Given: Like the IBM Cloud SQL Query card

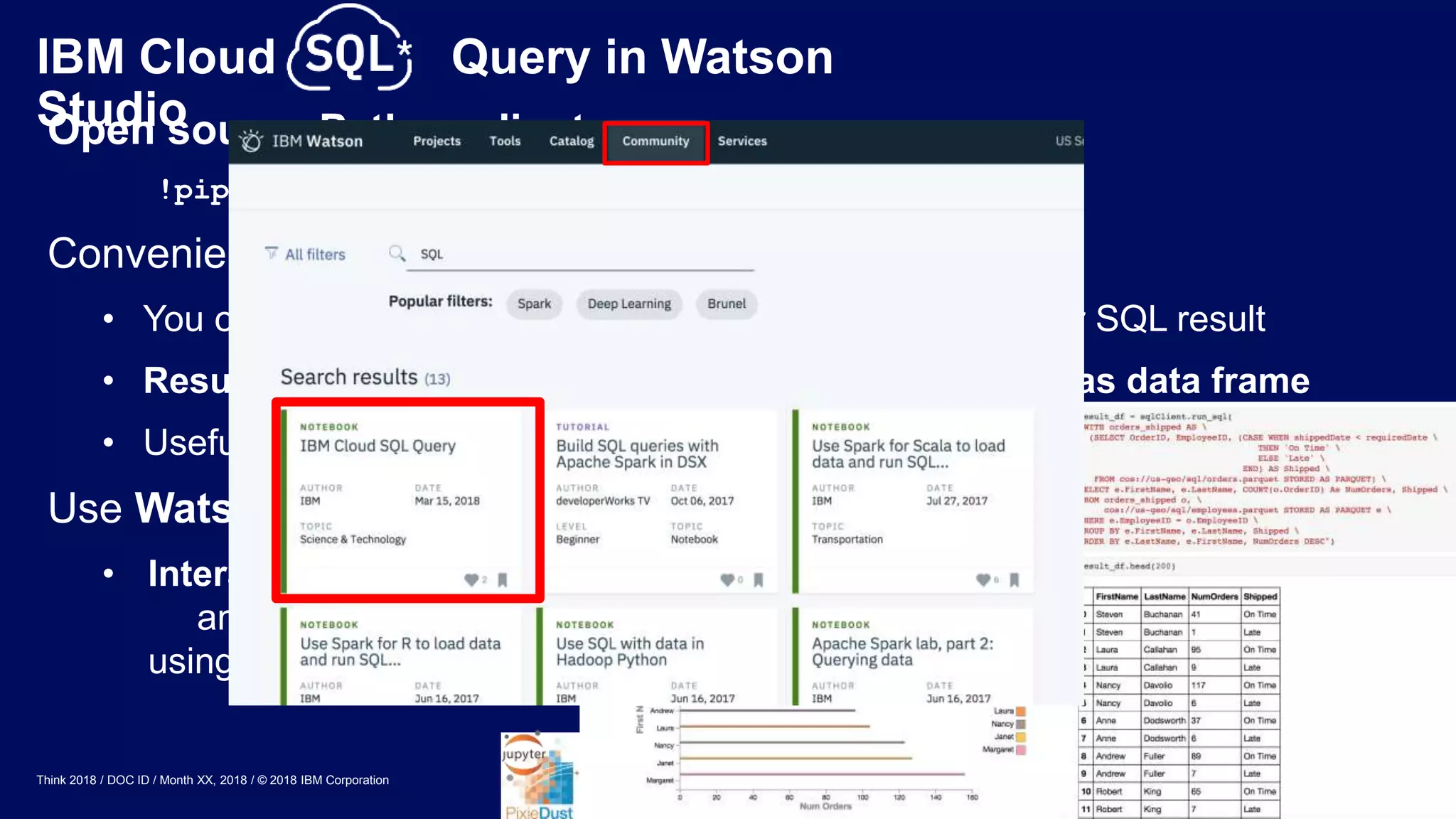Looking at the screenshot, I should tap(471, 579).
